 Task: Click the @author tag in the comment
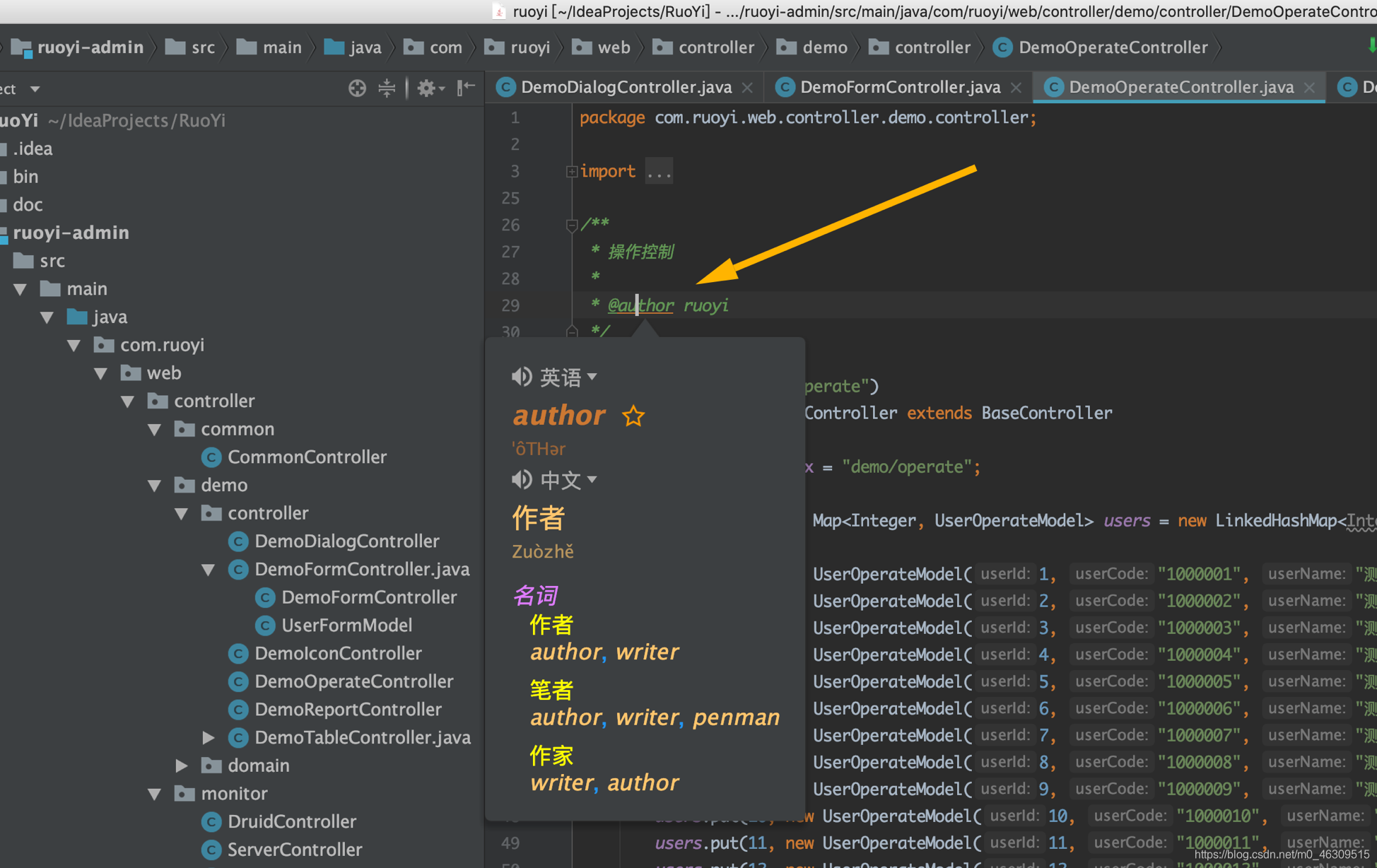[640, 305]
